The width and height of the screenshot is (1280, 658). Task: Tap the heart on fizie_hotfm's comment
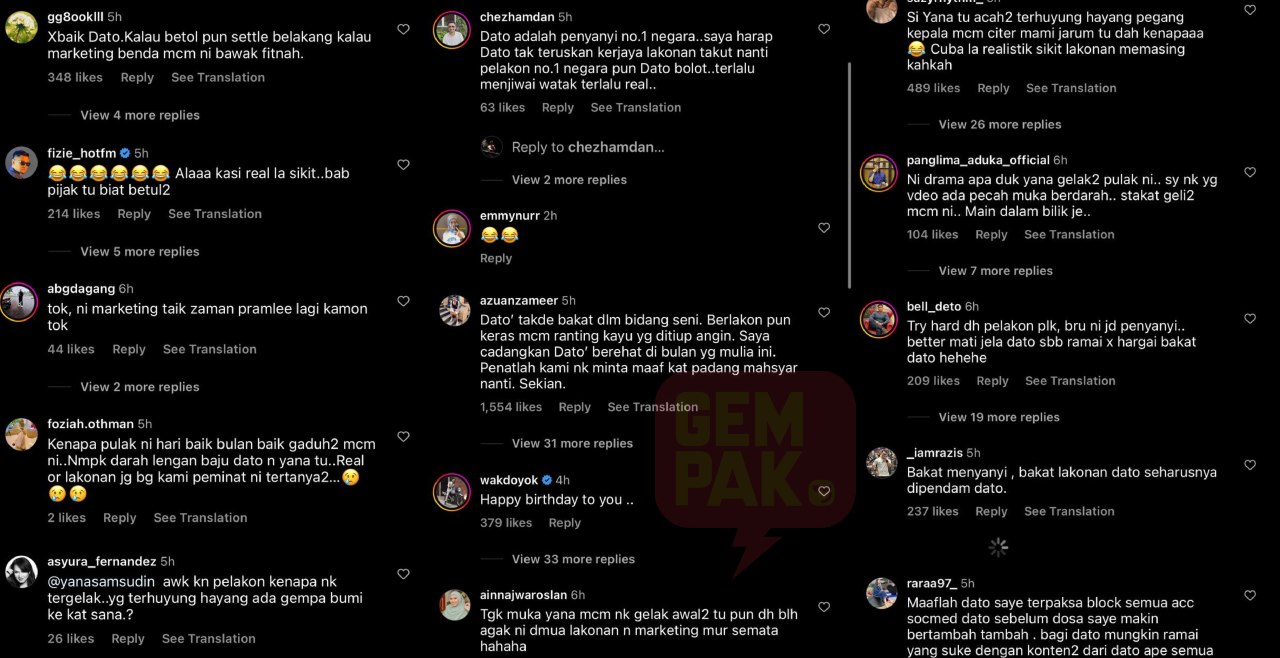click(403, 165)
